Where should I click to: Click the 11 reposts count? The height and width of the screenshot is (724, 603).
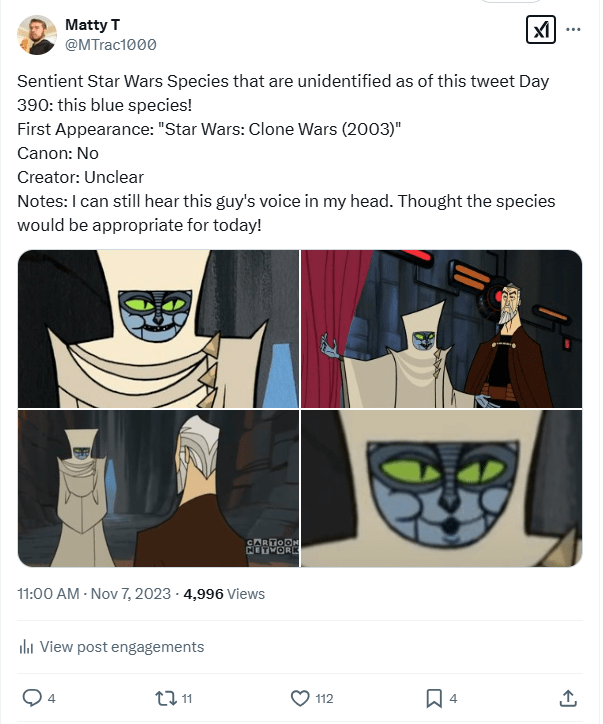point(187,698)
